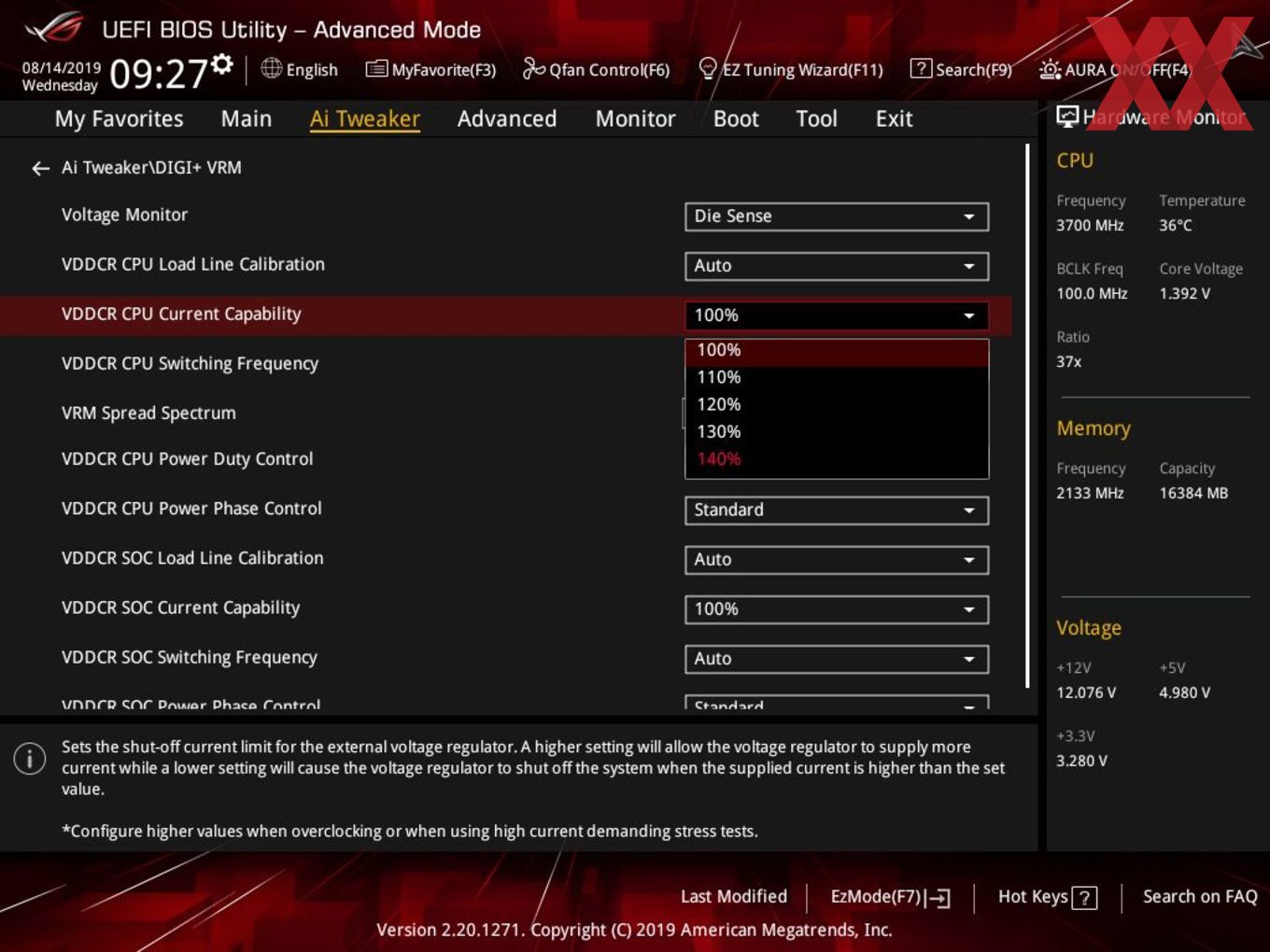Select the Ai Tweaker tab
This screenshot has height=952, width=1270.
365,119
